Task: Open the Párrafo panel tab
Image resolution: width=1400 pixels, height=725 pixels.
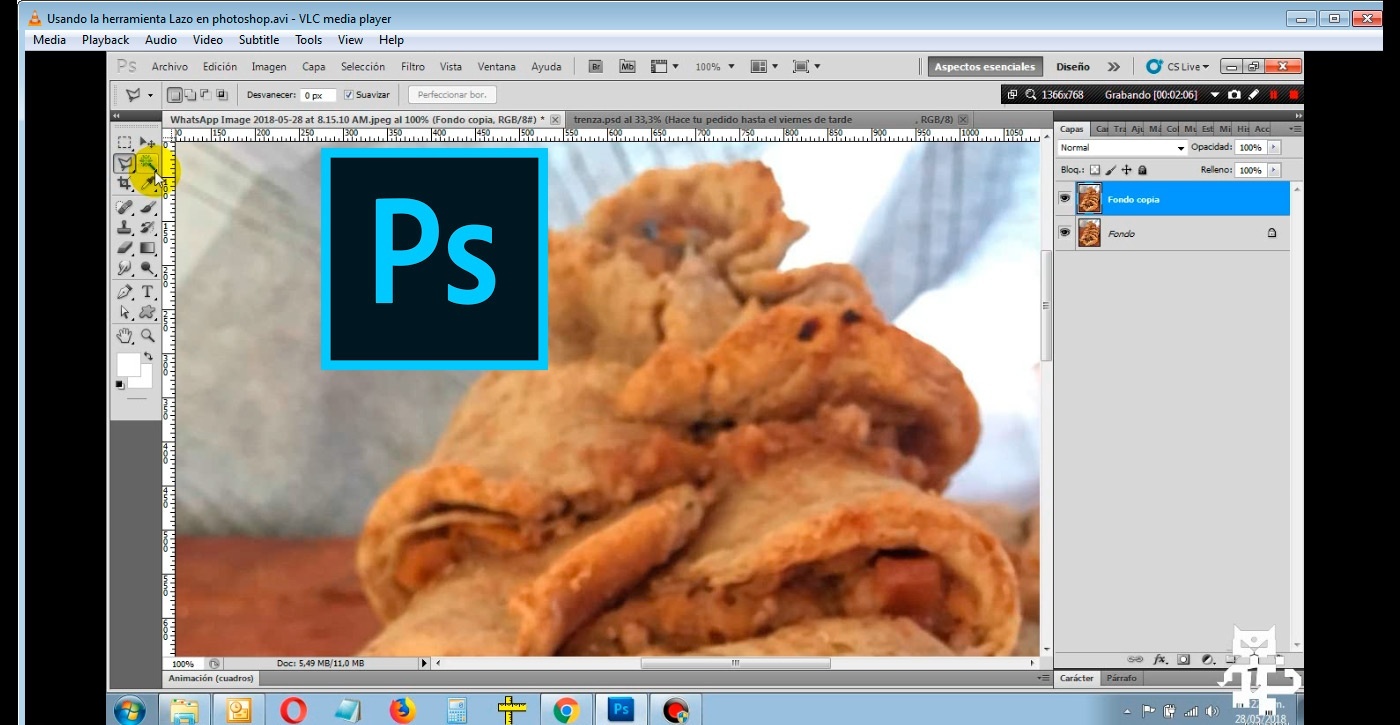Action: click(1121, 678)
